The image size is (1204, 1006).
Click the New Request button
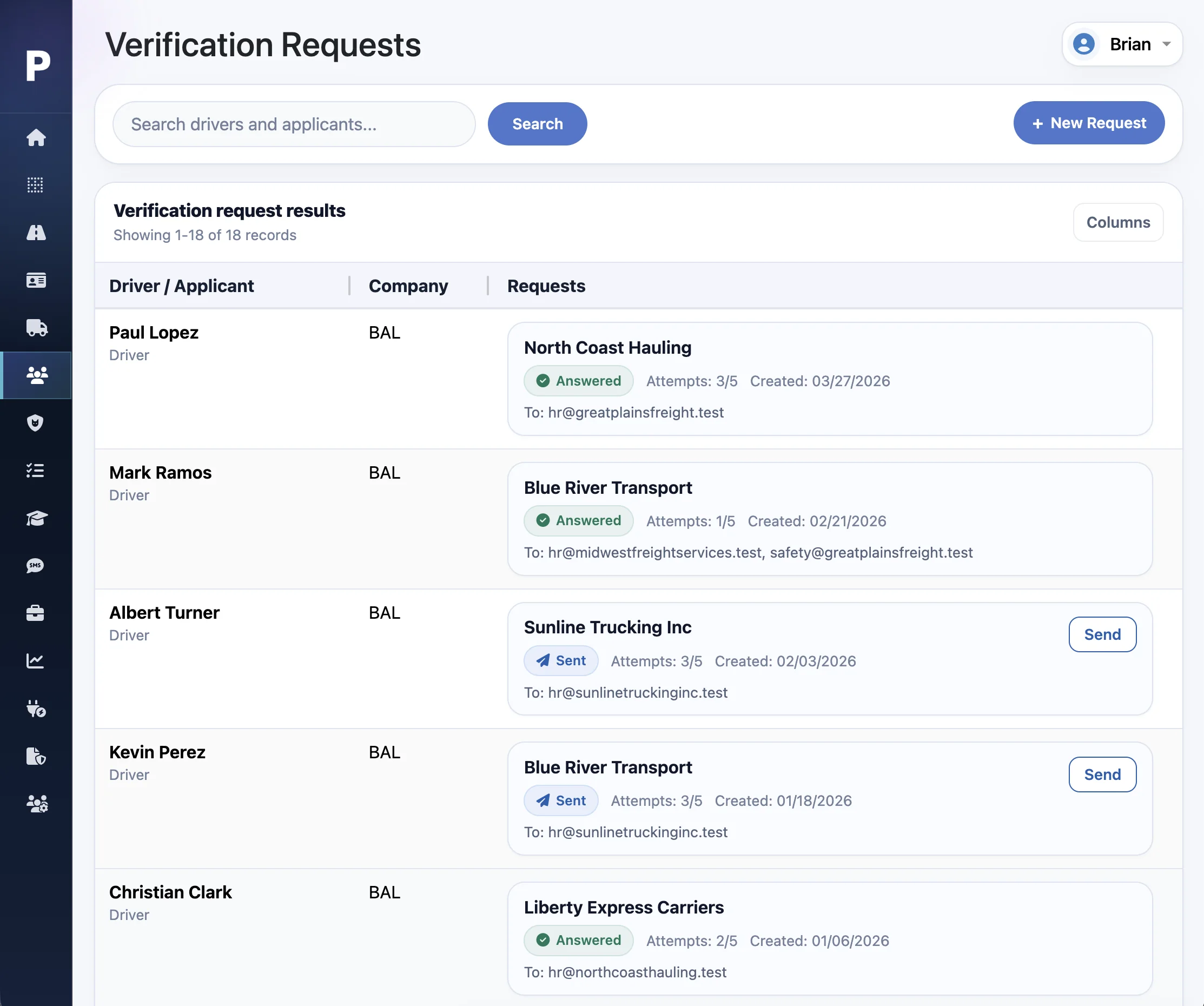coord(1089,123)
